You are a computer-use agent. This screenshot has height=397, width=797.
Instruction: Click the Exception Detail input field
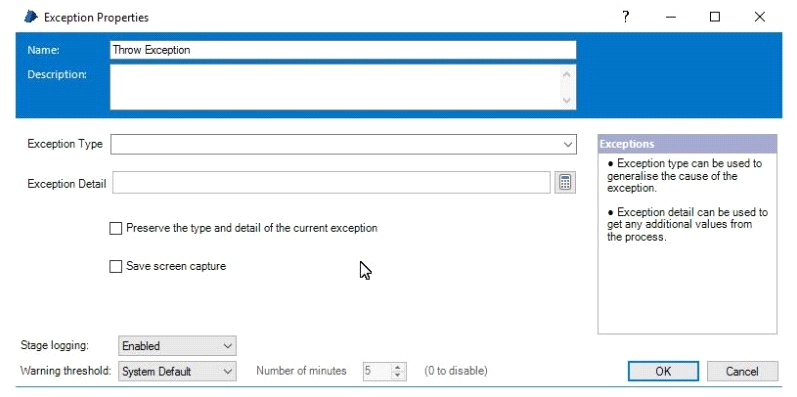click(331, 182)
